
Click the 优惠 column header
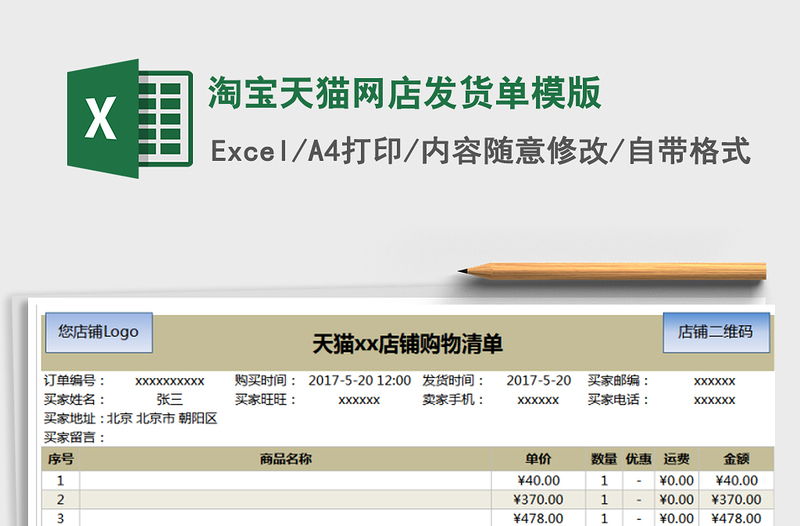coord(639,459)
